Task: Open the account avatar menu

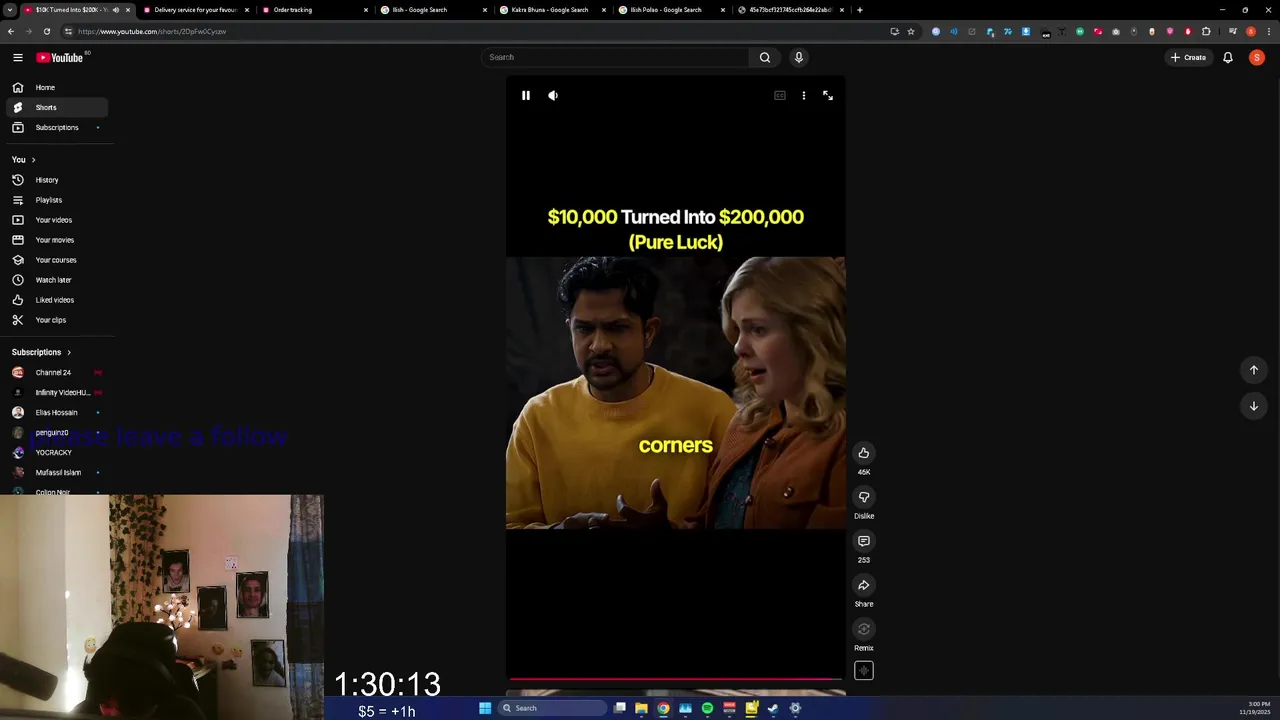Action: [x=1257, y=57]
